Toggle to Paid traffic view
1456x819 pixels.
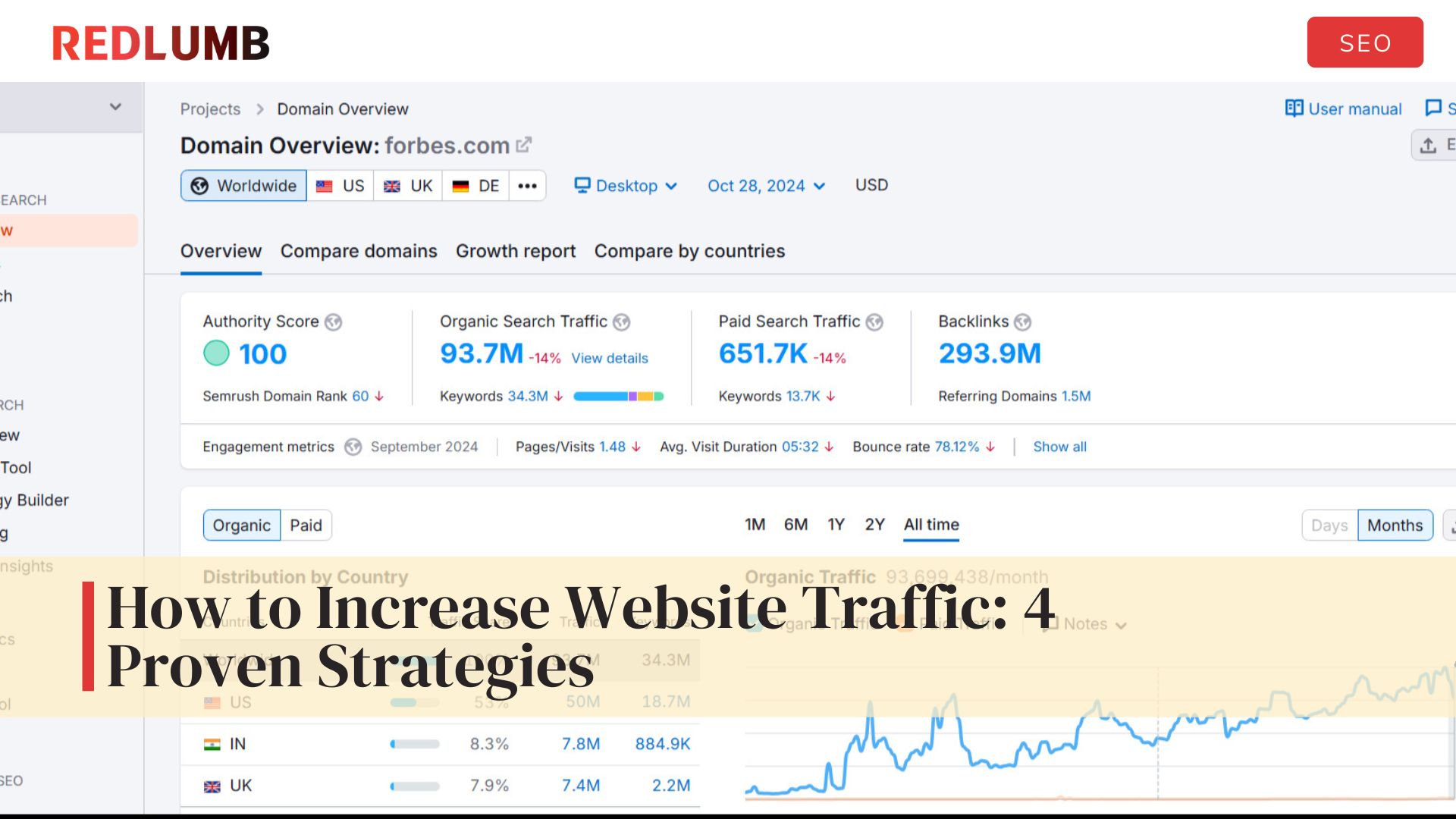[307, 524]
